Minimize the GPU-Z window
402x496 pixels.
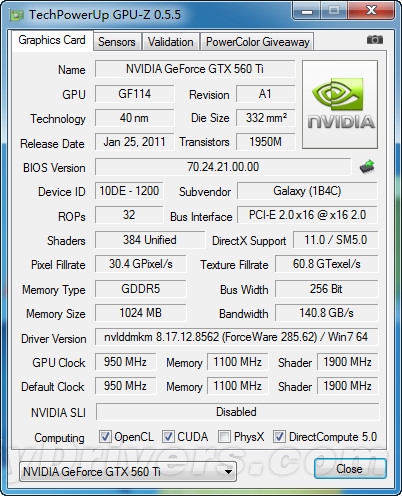(307, 12)
